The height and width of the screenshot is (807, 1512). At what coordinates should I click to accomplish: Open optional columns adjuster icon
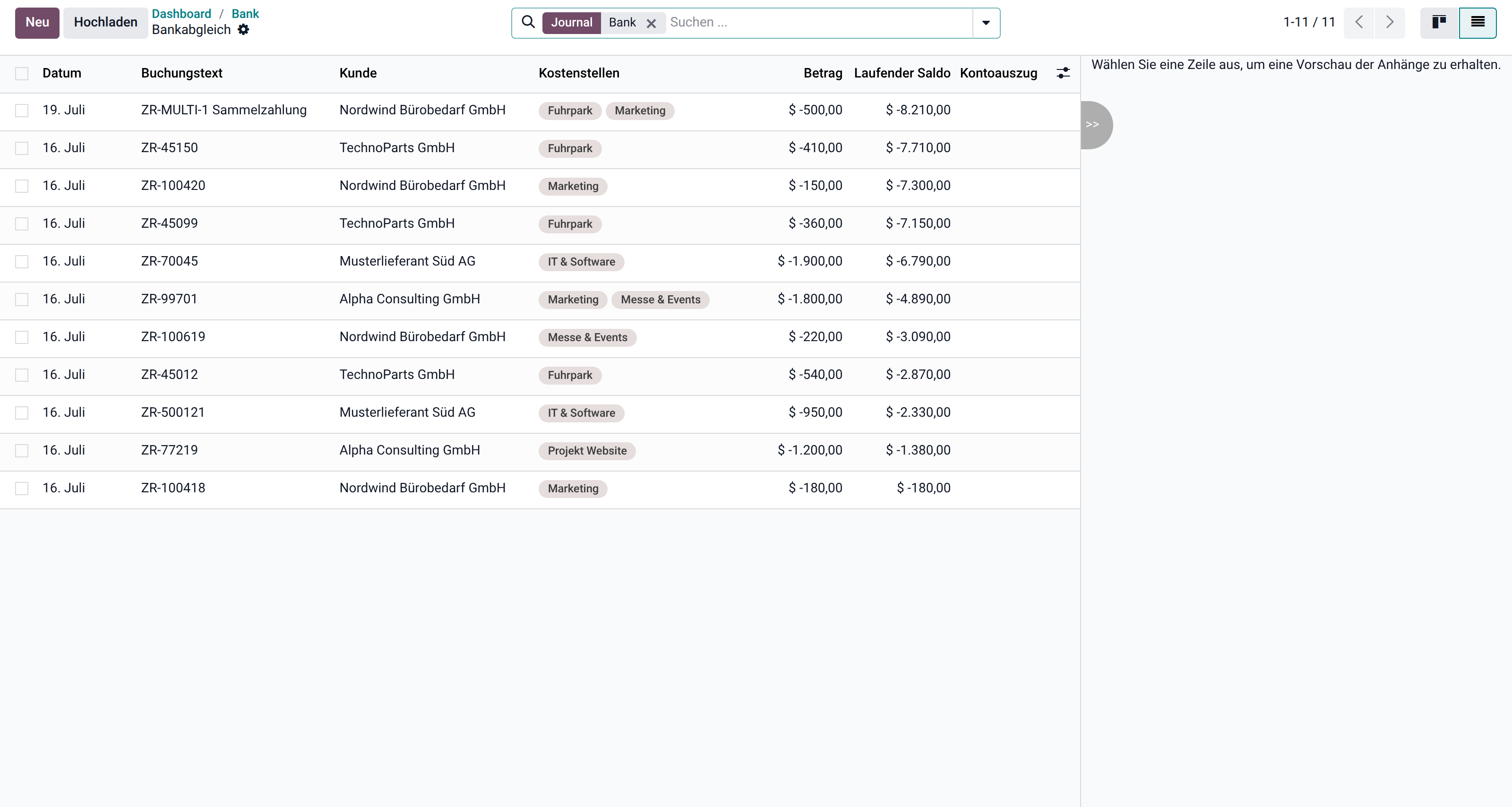coord(1063,73)
